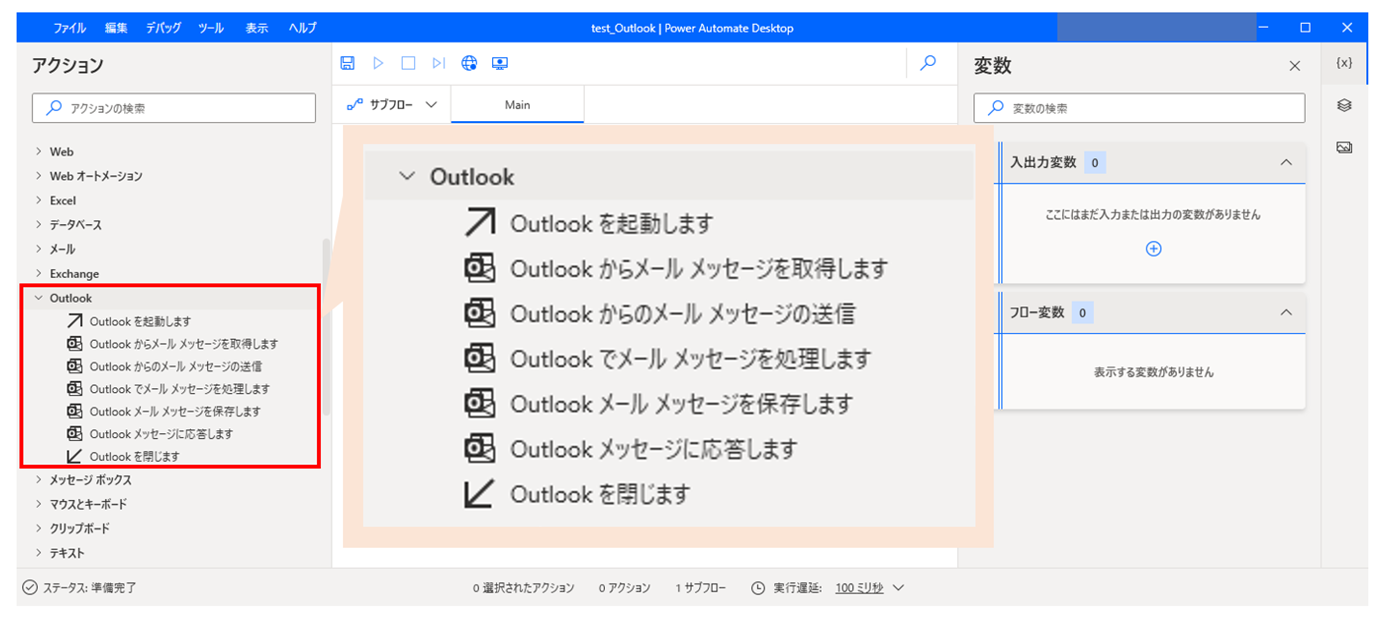Open the variables {x} panel icon
1391x627 pixels.
tap(1344, 62)
